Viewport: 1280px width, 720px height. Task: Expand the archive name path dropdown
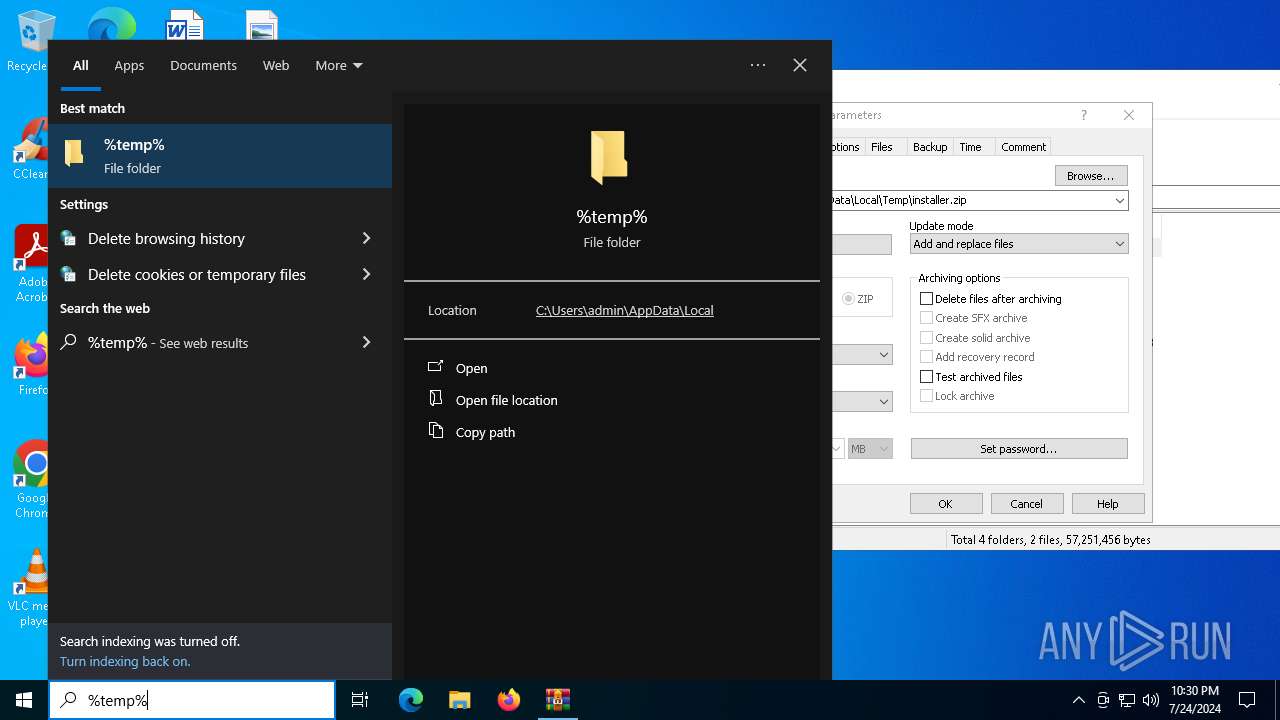point(1119,200)
